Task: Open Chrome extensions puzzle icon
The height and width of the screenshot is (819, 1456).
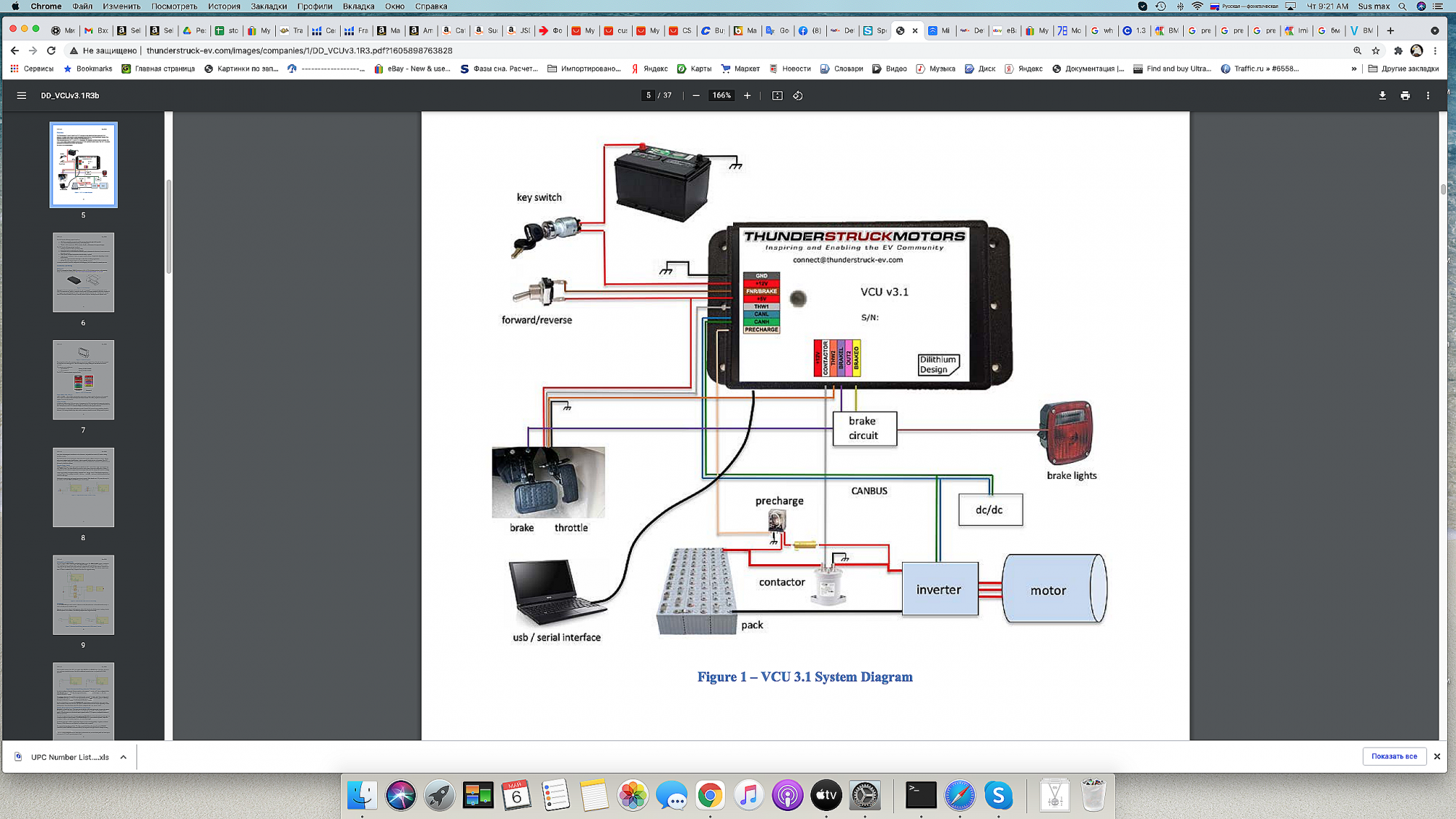Action: (1398, 50)
